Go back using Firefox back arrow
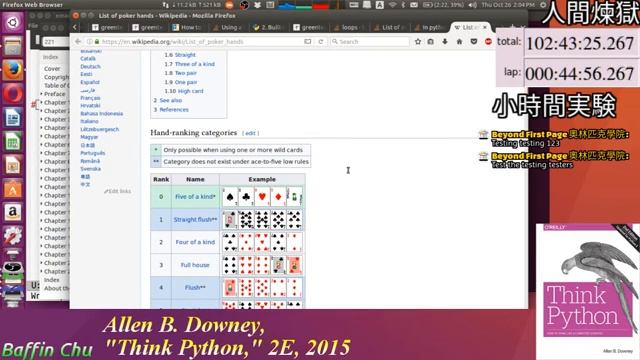The width and height of the screenshot is (640, 360). [x=78, y=42]
